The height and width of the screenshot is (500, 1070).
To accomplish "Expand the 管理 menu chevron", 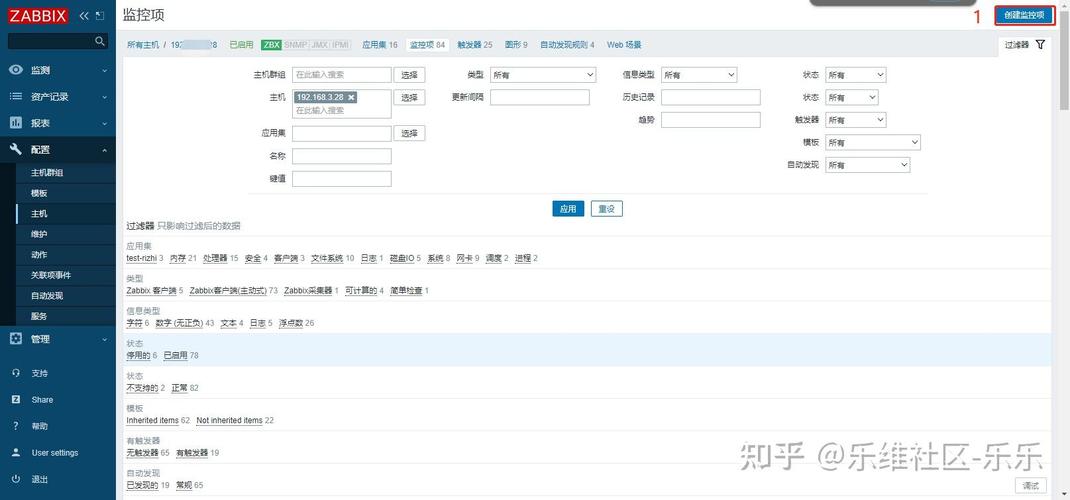I will tap(104, 339).
